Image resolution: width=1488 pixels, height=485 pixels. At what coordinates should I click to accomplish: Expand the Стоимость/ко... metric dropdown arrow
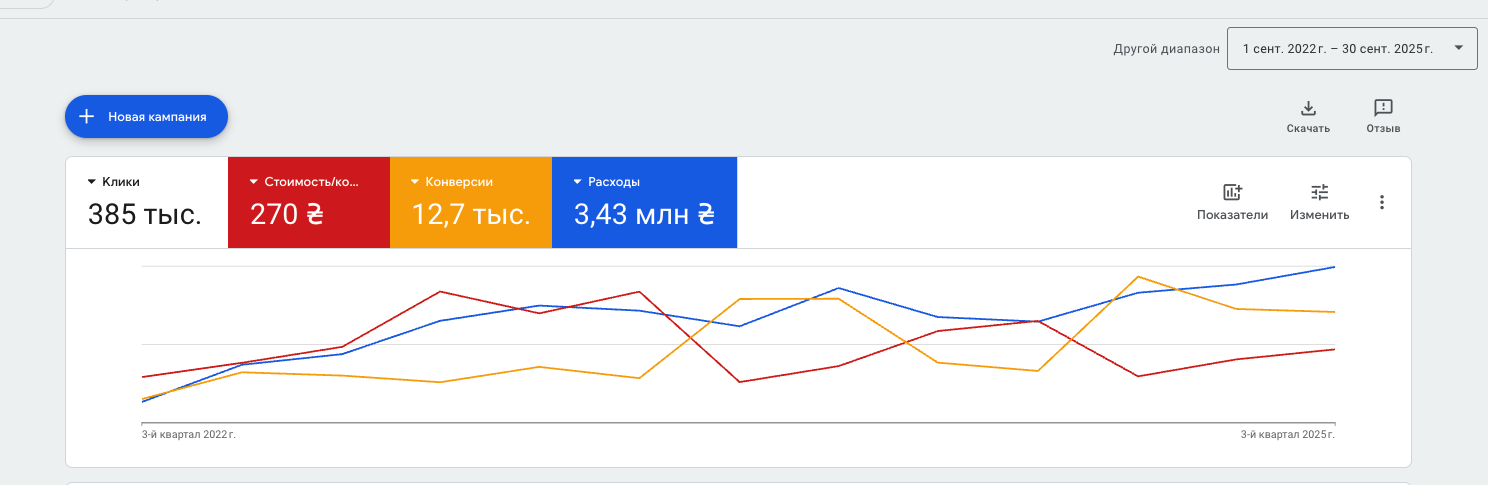(x=254, y=182)
